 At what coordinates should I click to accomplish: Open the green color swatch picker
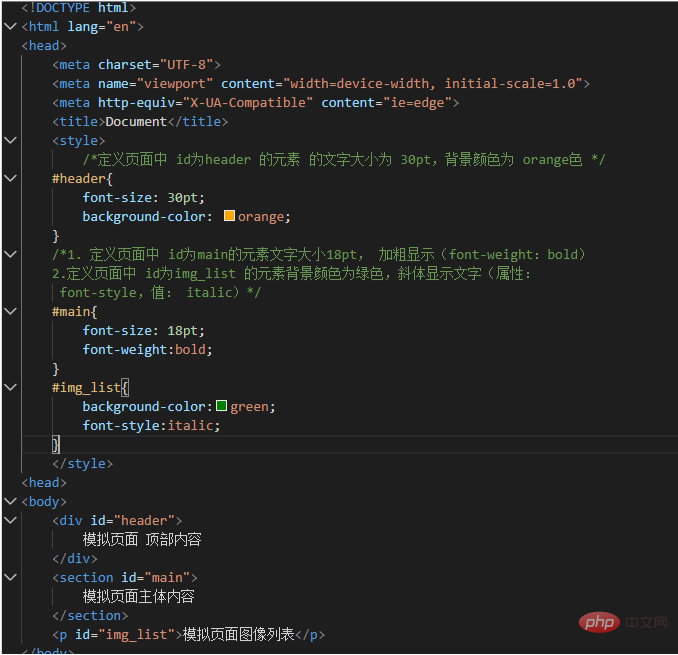coord(221,406)
